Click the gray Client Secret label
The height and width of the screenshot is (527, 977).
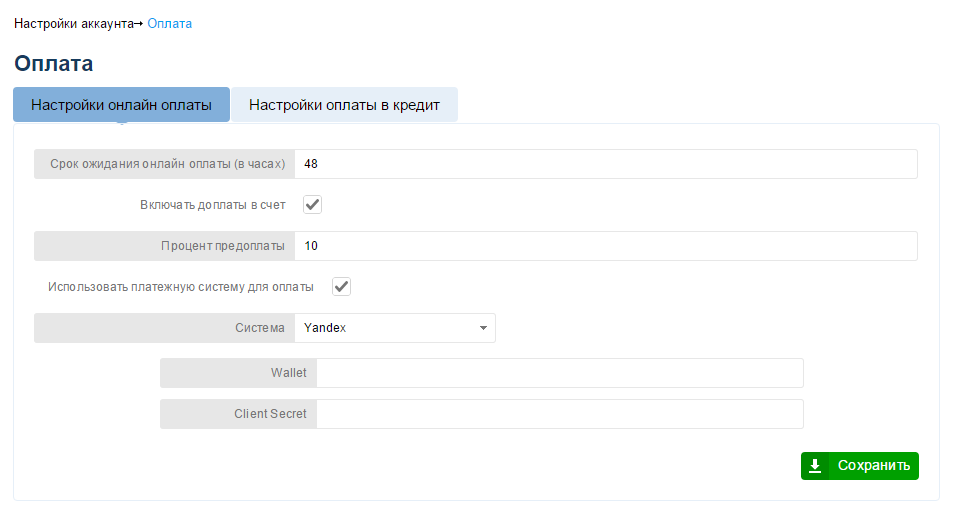(270, 414)
